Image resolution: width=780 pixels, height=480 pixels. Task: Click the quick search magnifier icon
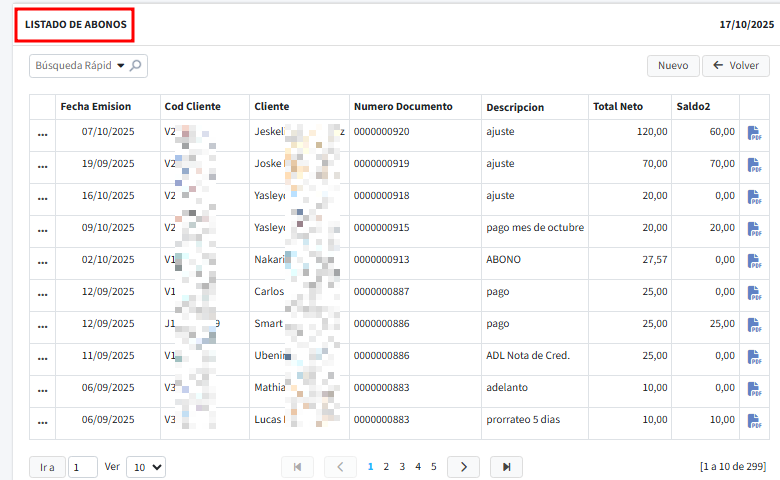click(136, 66)
